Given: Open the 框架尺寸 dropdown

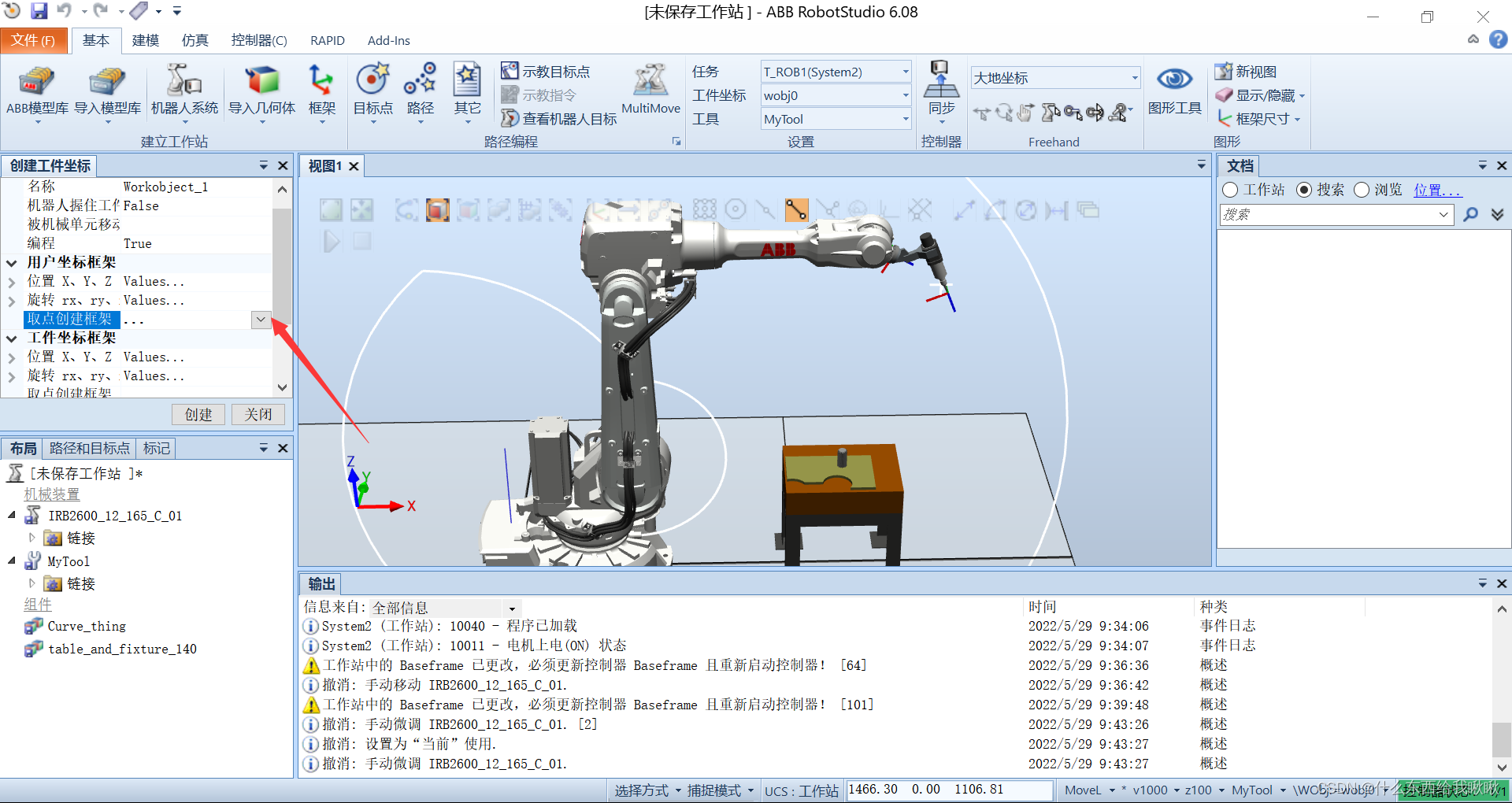Looking at the screenshot, I should 1258,119.
